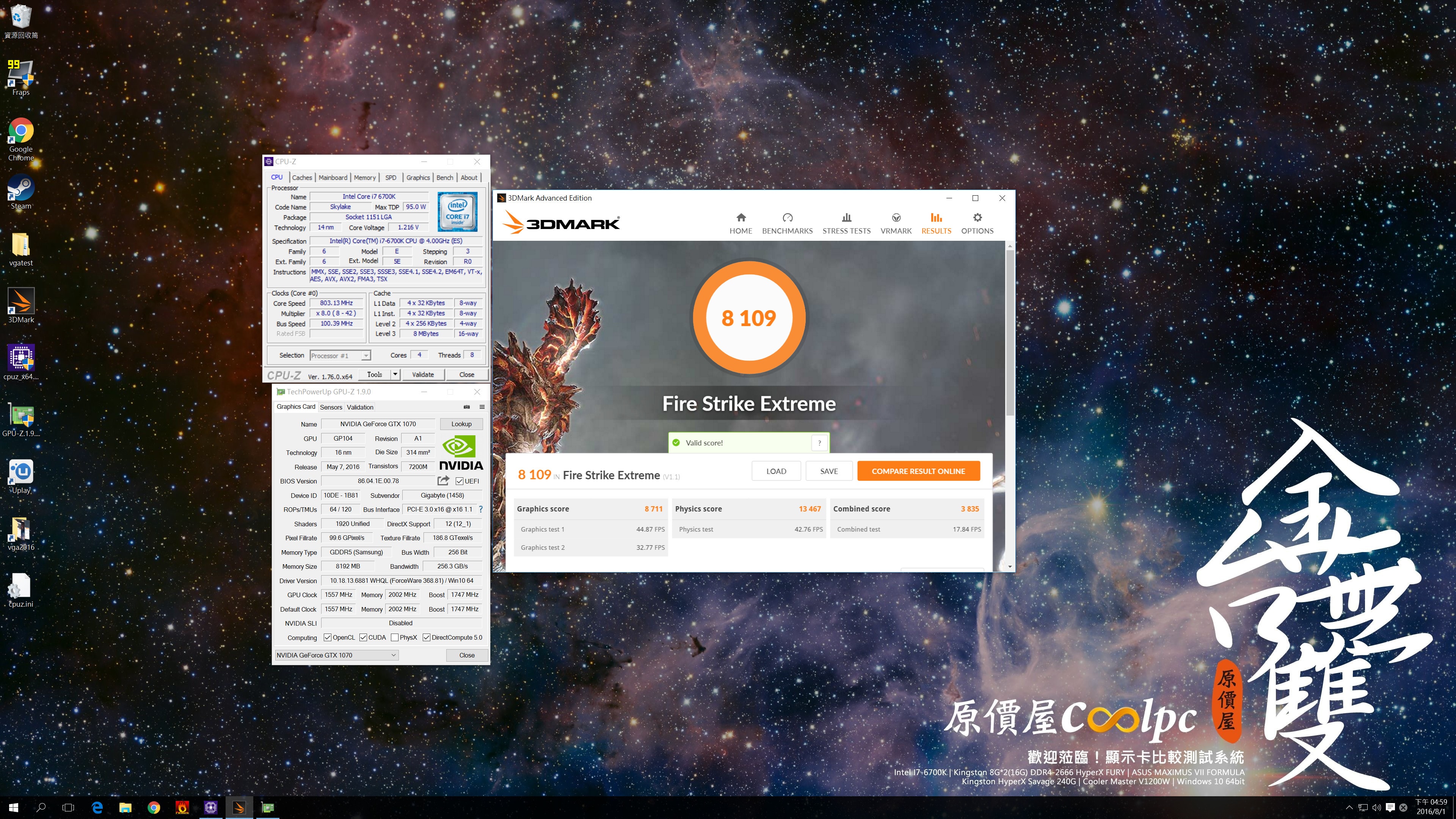Click 3DMark scrollbar down arrow

click(x=1010, y=566)
